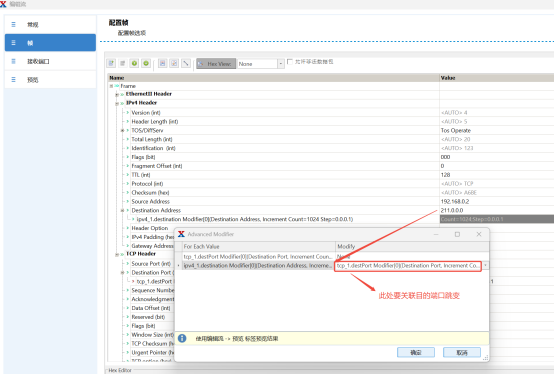
Task: Select the Data Offset (int) row
Action: 151,308
